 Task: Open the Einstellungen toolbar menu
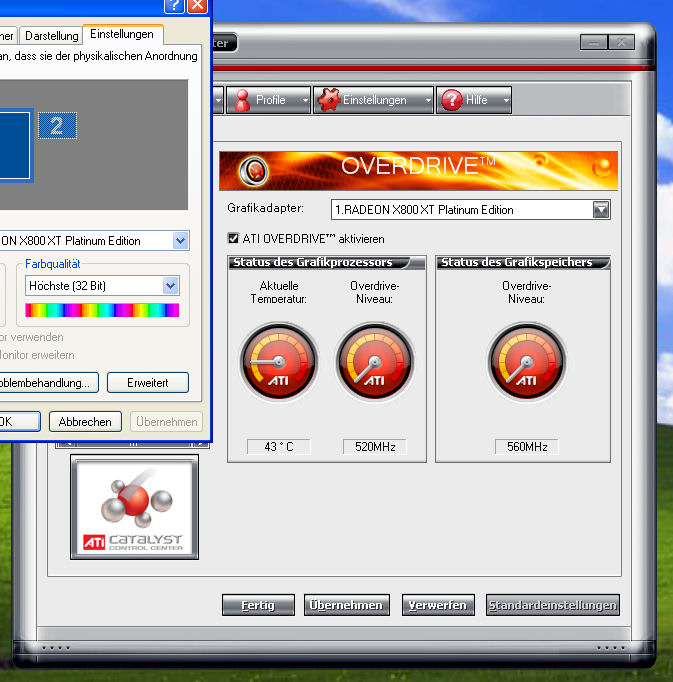point(374,100)
